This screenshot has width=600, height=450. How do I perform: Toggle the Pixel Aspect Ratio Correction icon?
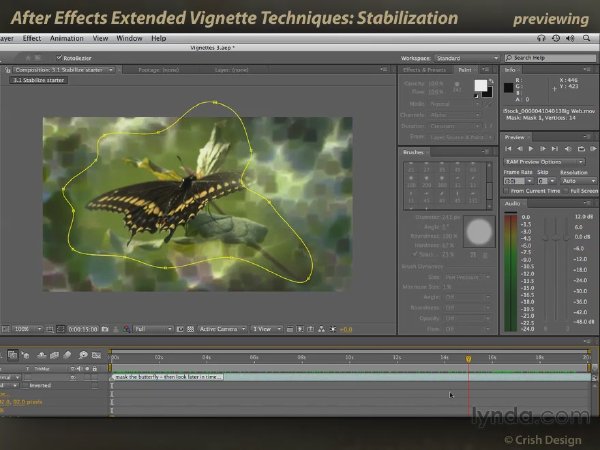point(290,329)
